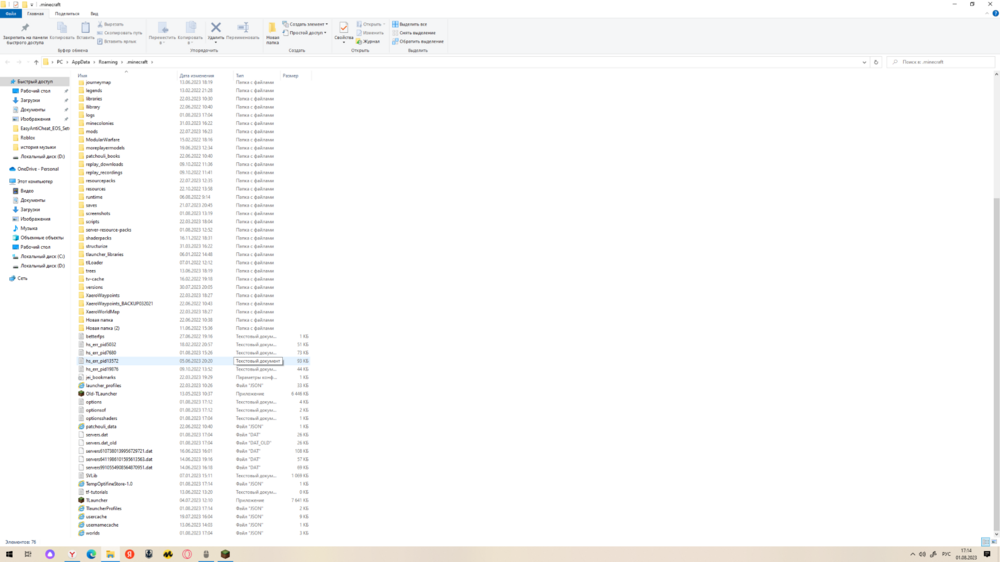Open Yandex Browser from the taskbar

click(x=72, y=554)
